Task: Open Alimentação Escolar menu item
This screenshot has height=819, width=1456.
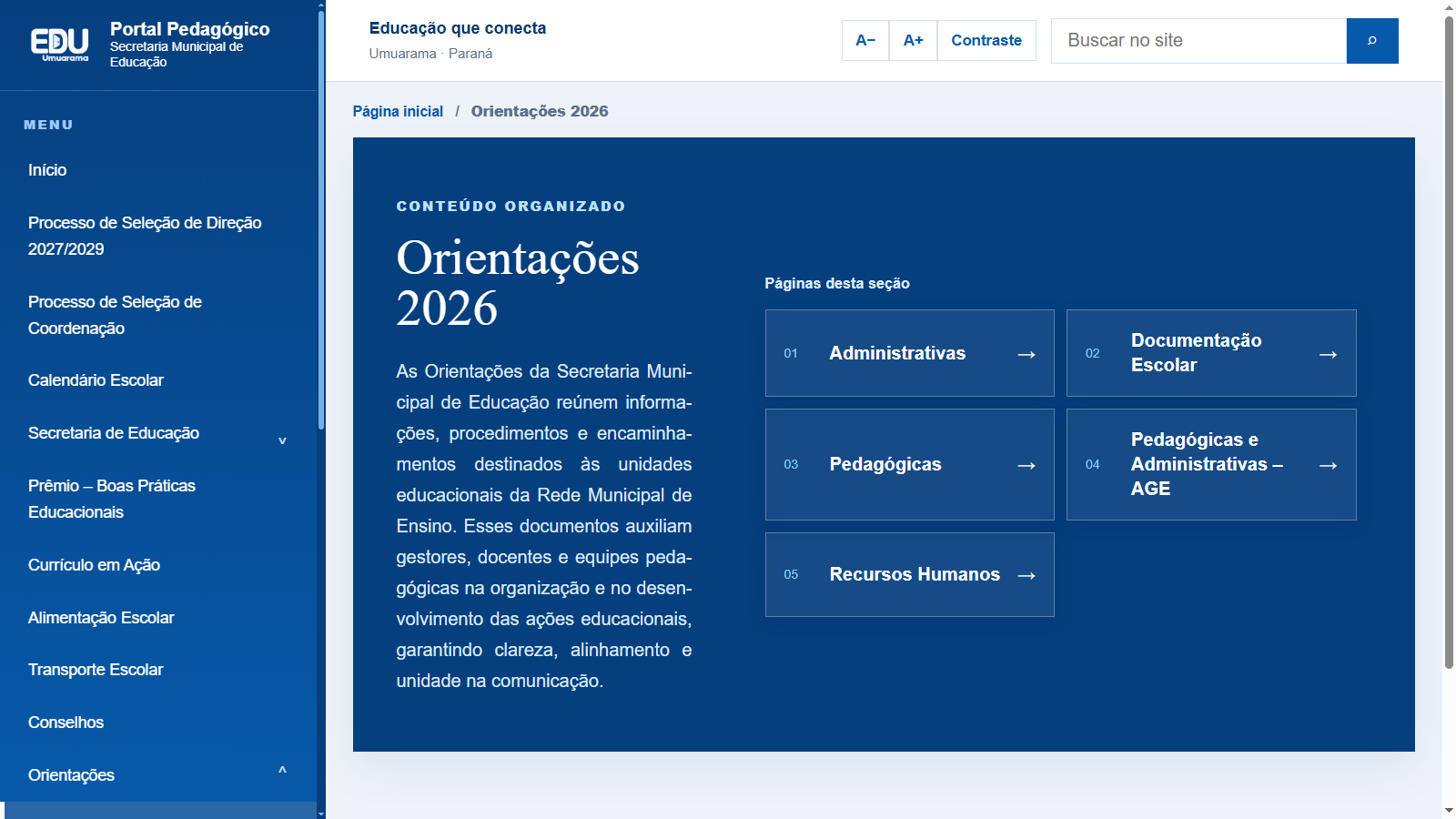Action: tap(101, 618)
